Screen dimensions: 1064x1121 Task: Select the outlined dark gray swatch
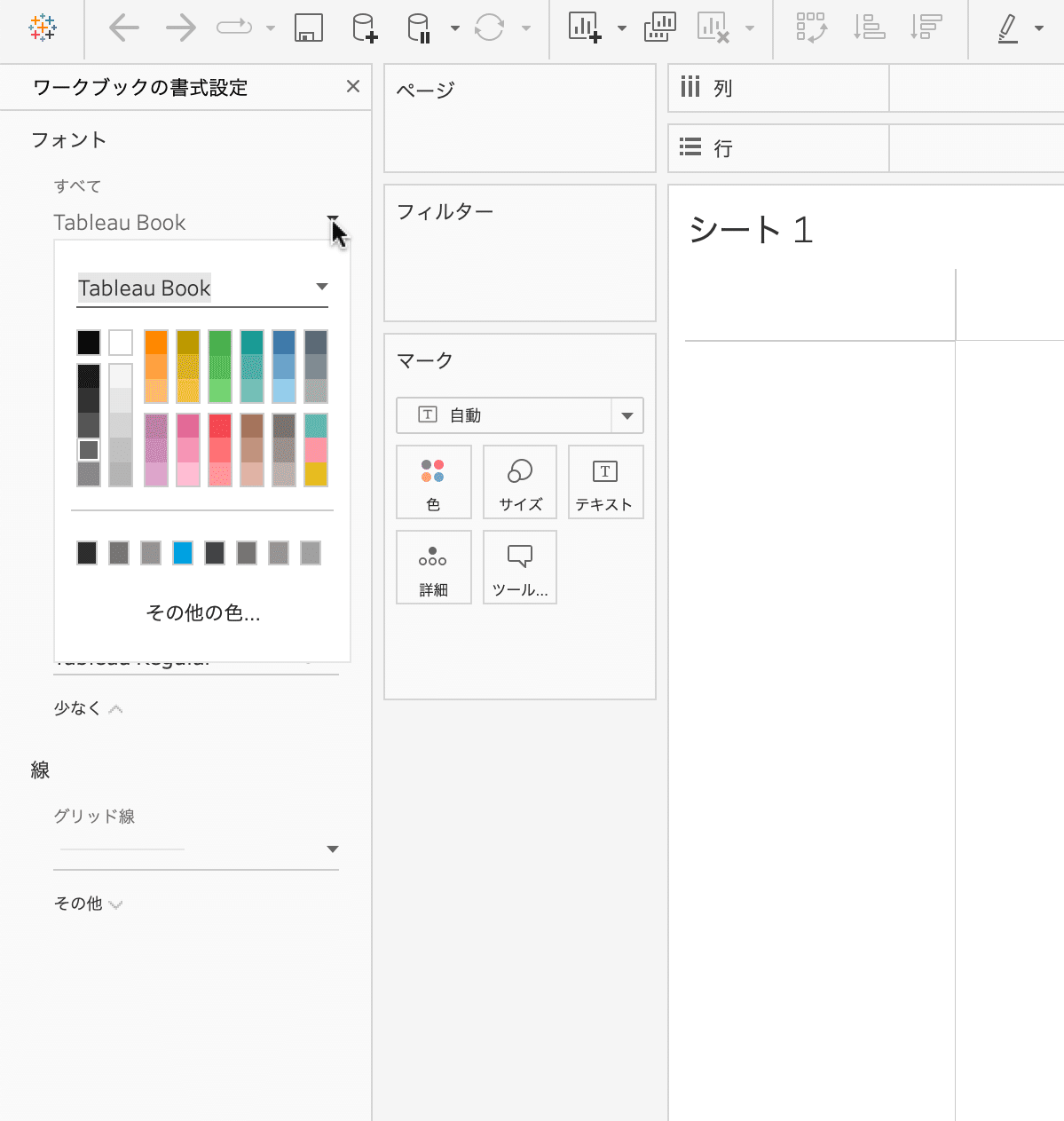coord(89,450)
